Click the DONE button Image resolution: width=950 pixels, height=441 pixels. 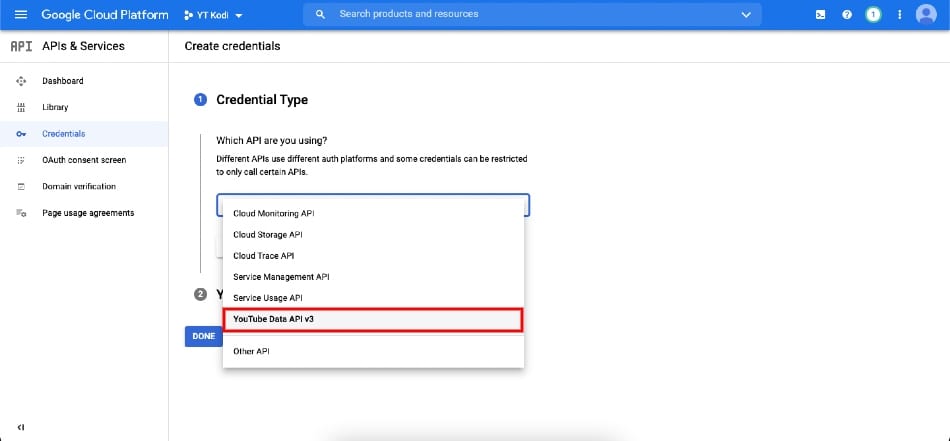(204, 336)
